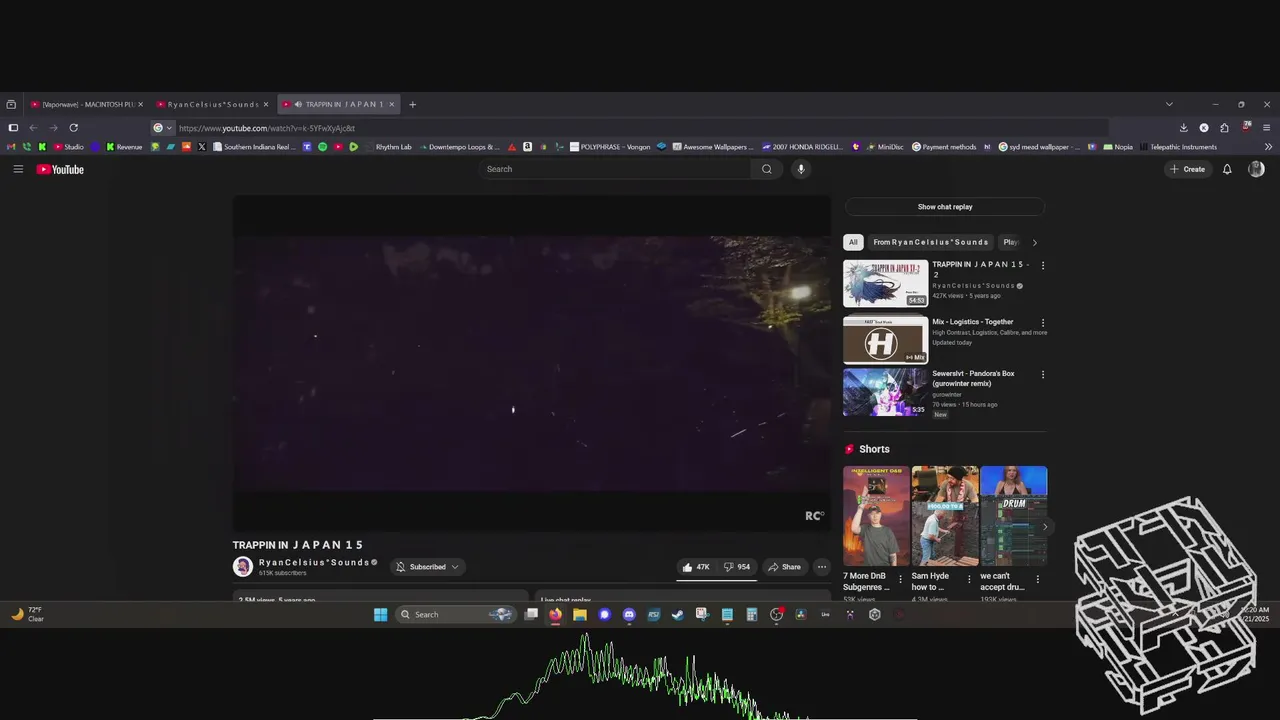Reload the page in the browser toolbar
1280x720 pixels.
click(73, 128)
